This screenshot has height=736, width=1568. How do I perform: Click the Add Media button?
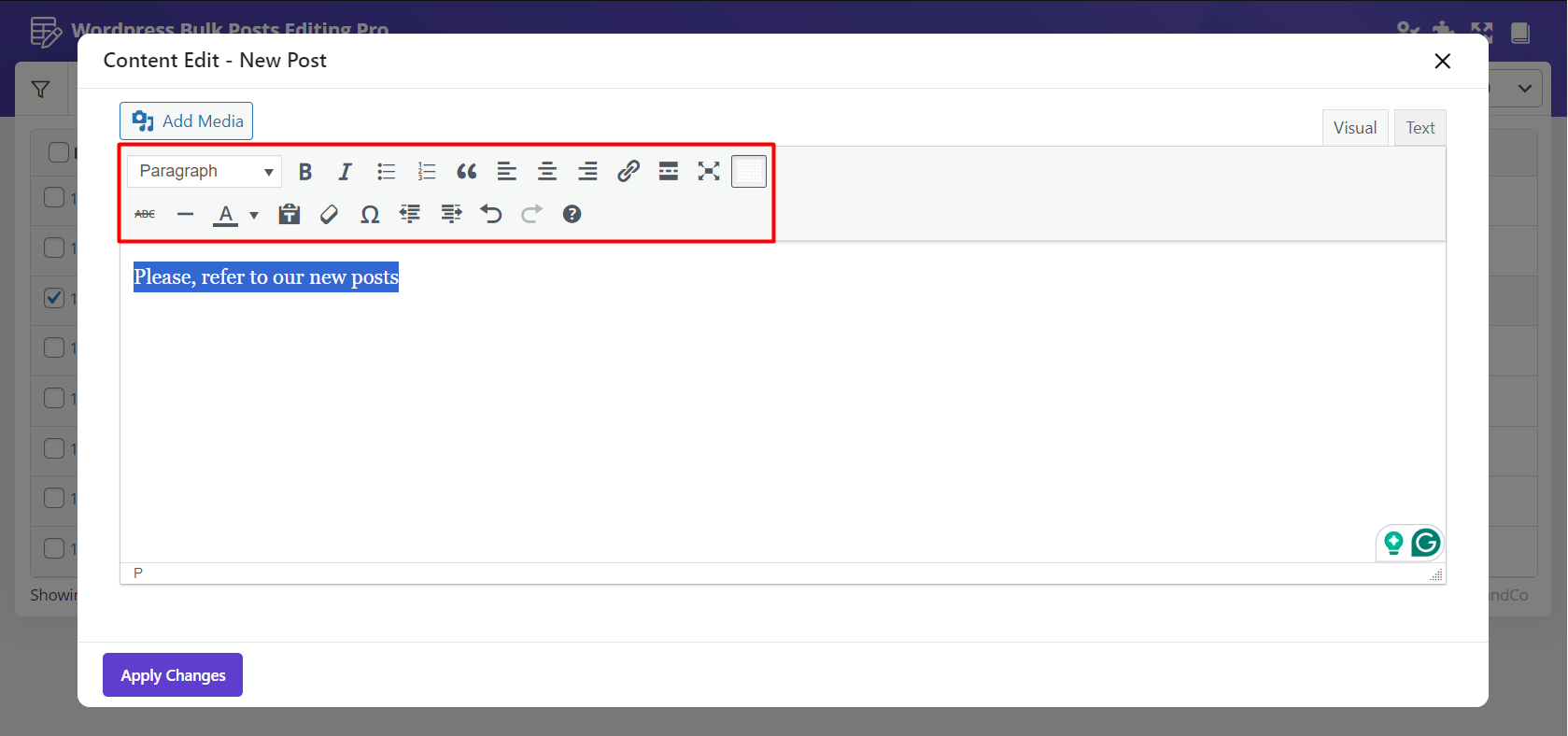[187, 121]
